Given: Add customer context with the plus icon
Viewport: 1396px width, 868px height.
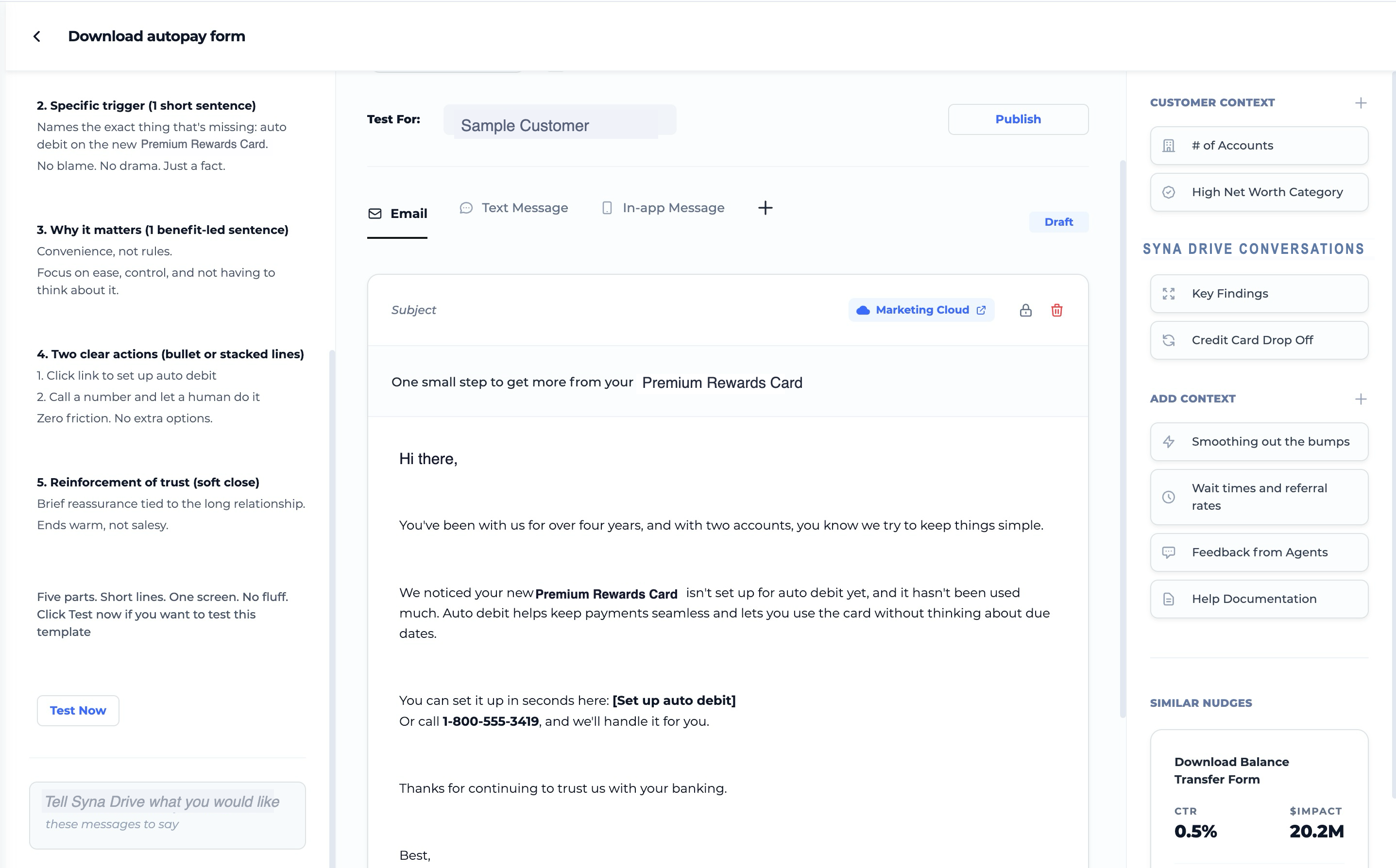Looking at the screenshot, I should point(1361,103).
